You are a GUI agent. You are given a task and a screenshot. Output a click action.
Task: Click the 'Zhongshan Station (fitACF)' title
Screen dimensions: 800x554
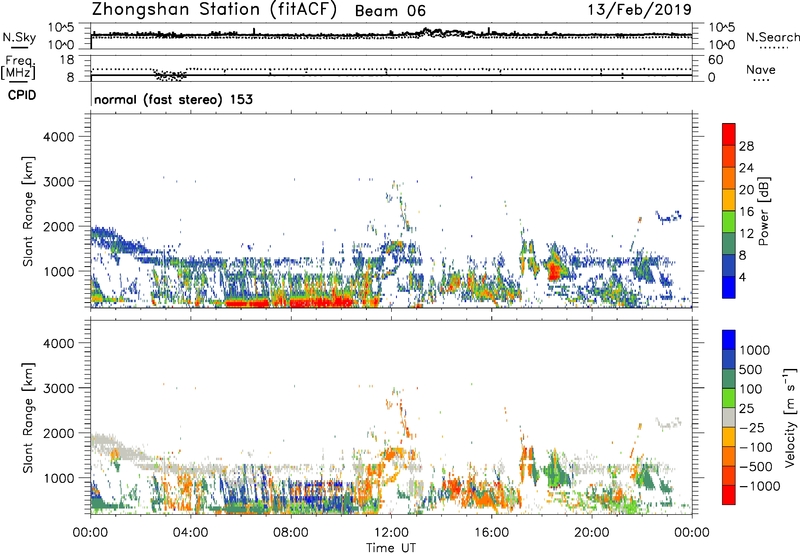(214, 10)
